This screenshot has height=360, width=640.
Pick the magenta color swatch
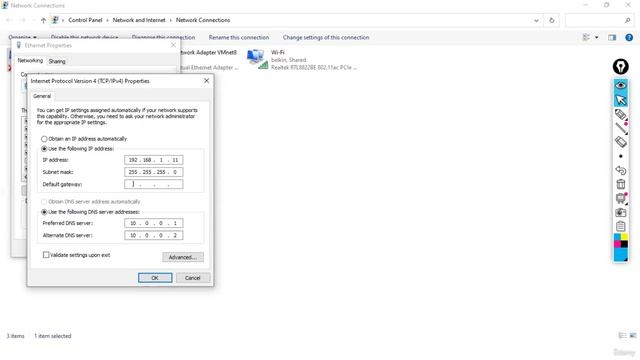click(617, 244)
